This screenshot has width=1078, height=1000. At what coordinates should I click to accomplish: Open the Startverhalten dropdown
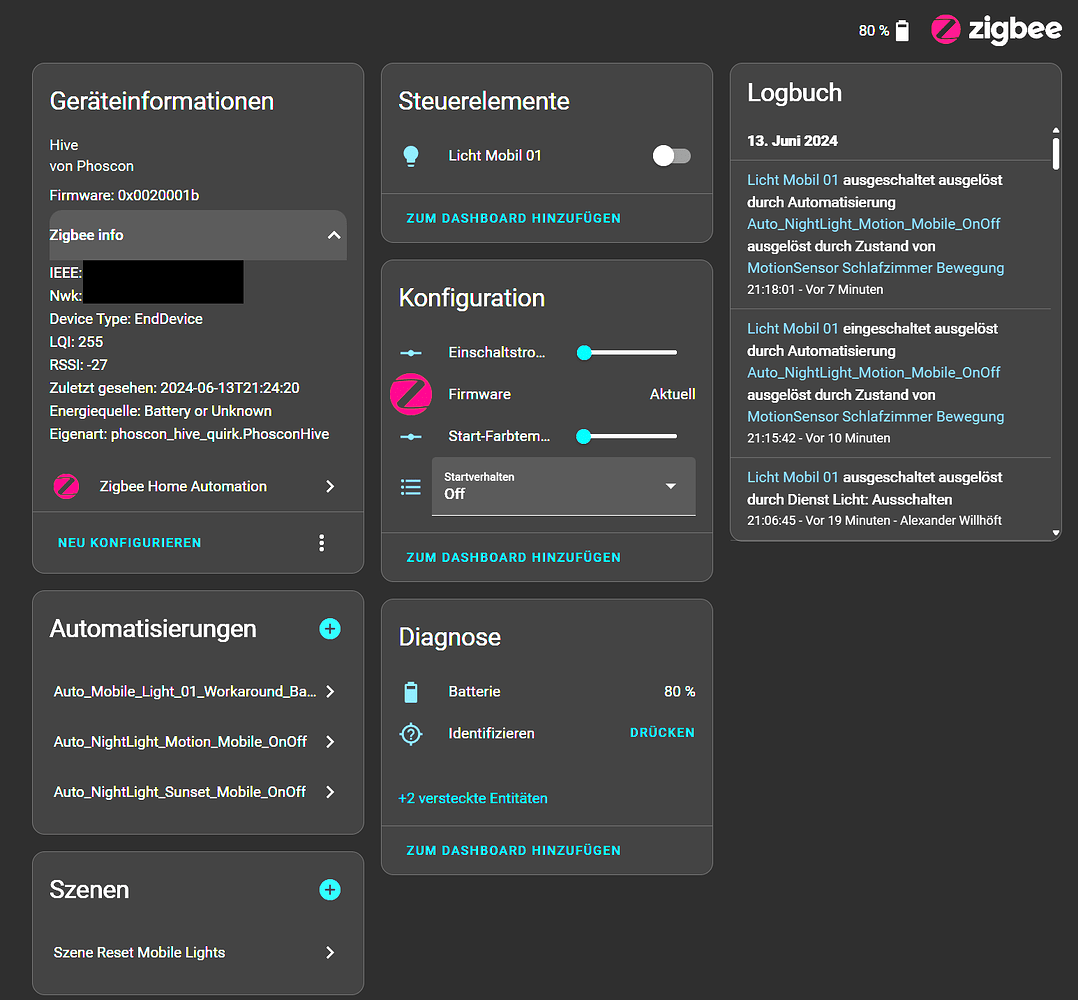pos(671,486)
